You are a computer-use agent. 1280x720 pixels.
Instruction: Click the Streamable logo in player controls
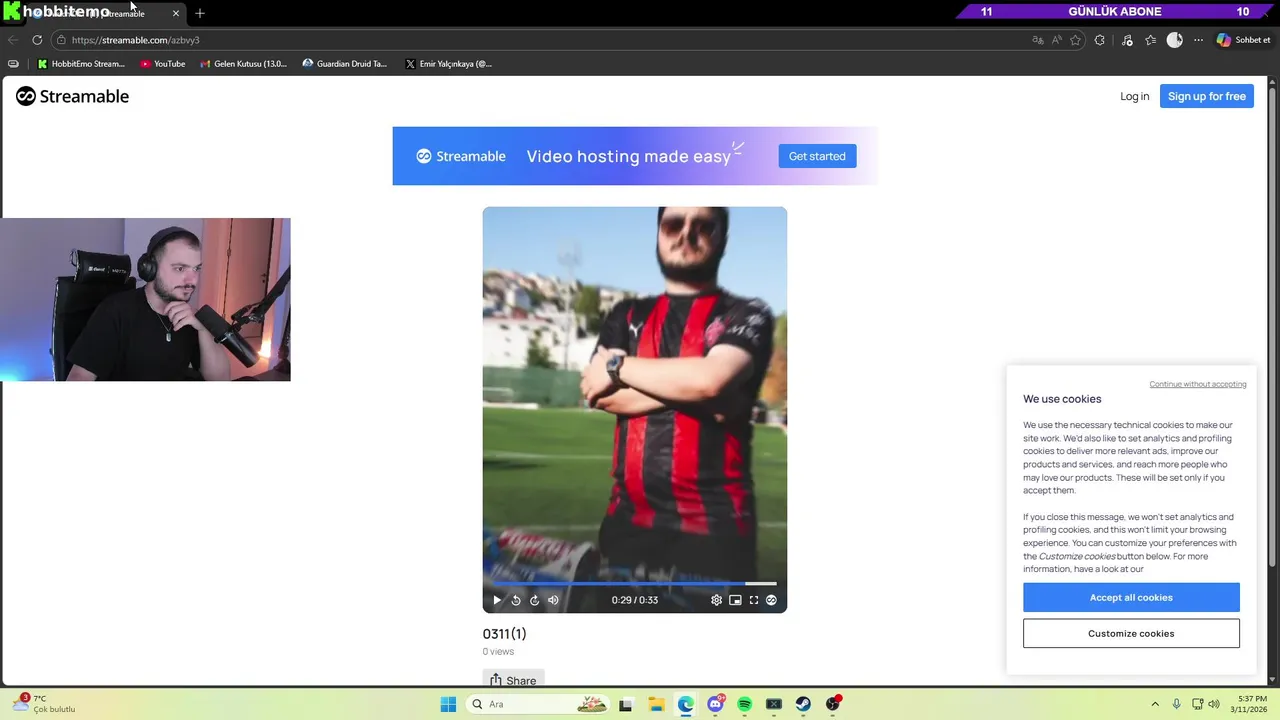771,600
